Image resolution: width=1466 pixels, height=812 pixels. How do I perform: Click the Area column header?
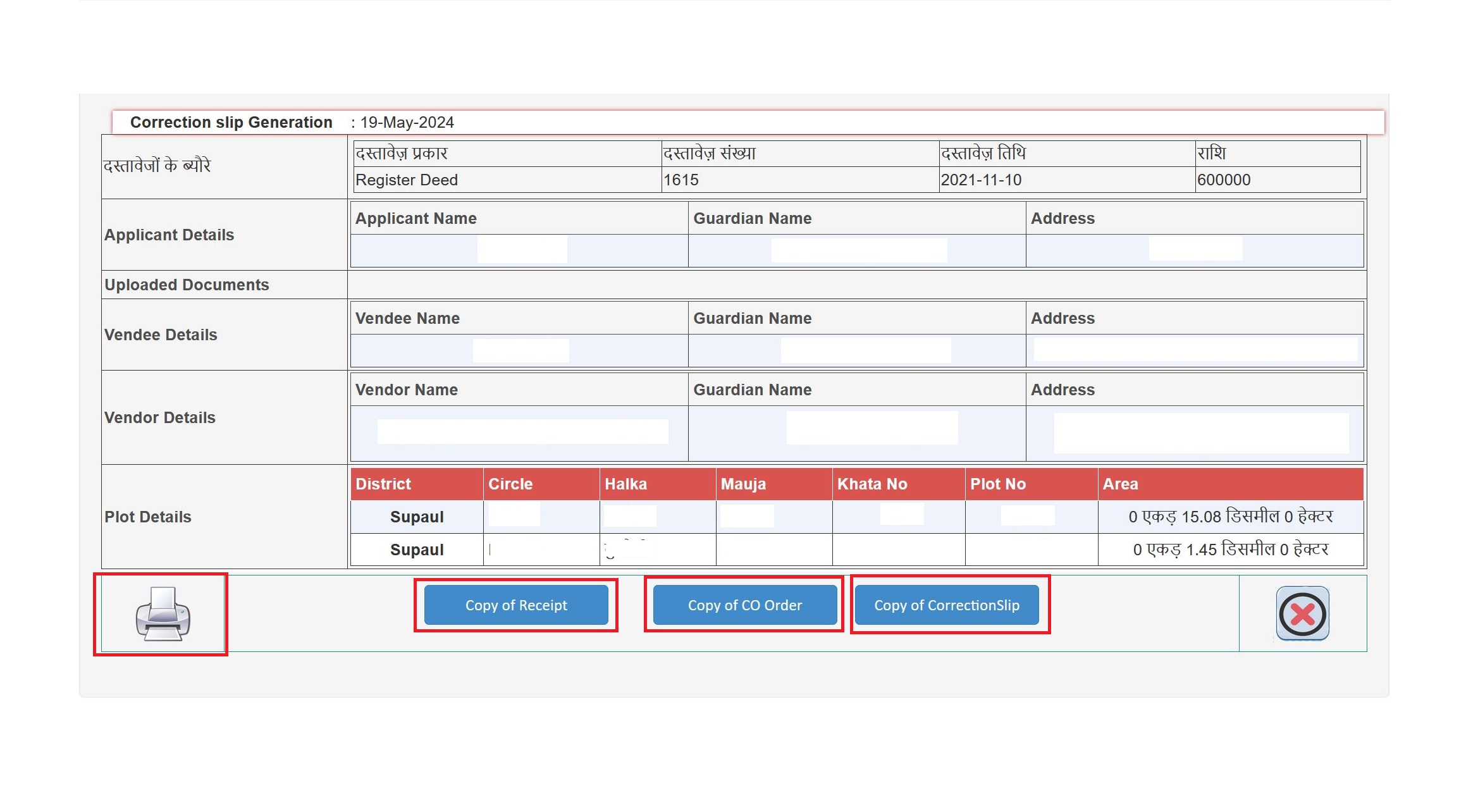click(1120, 484)
